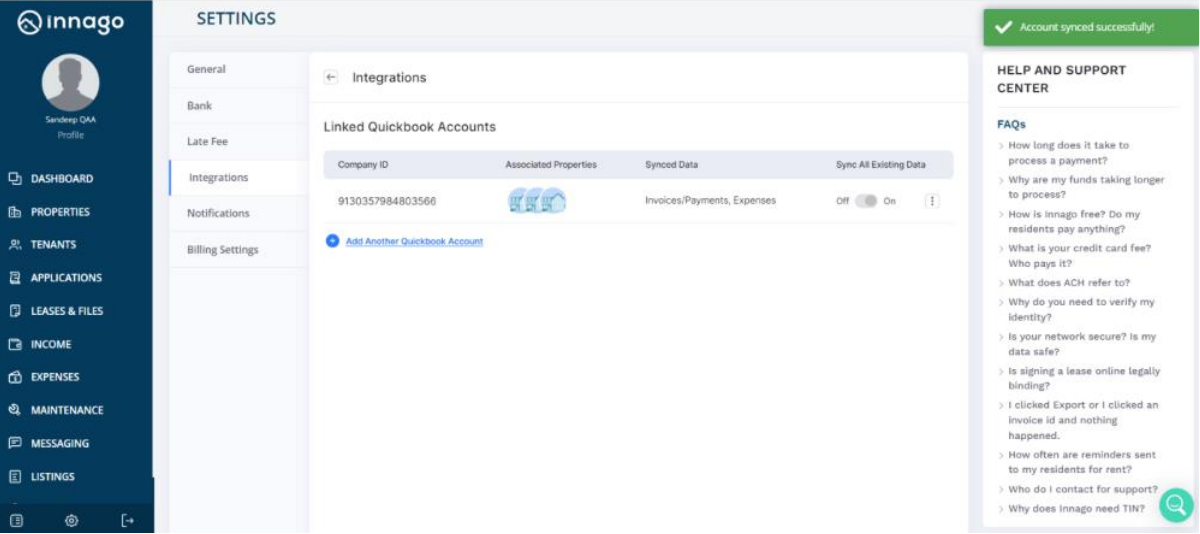Open the settings gear in bottom sidebar
Viewport: 1200px width, 534px height.
[71, 520]
